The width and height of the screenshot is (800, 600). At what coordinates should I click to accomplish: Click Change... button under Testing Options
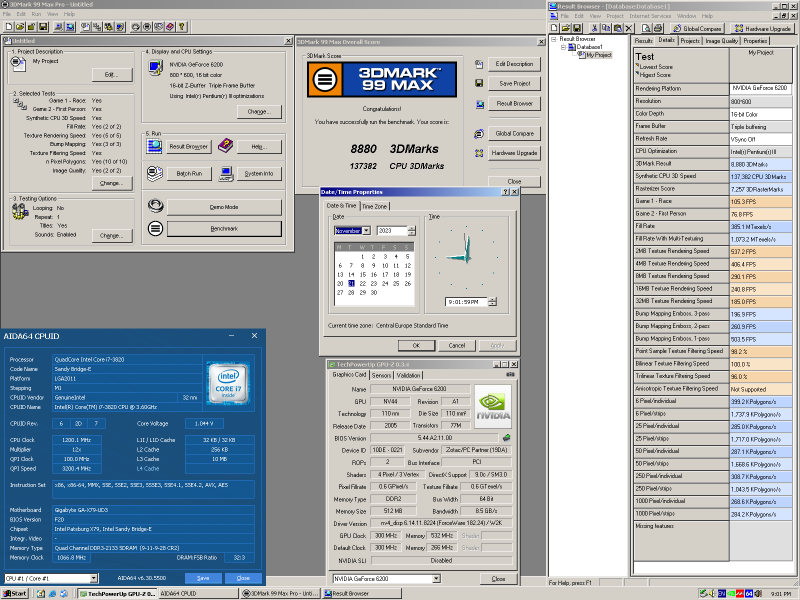(112, 235)
